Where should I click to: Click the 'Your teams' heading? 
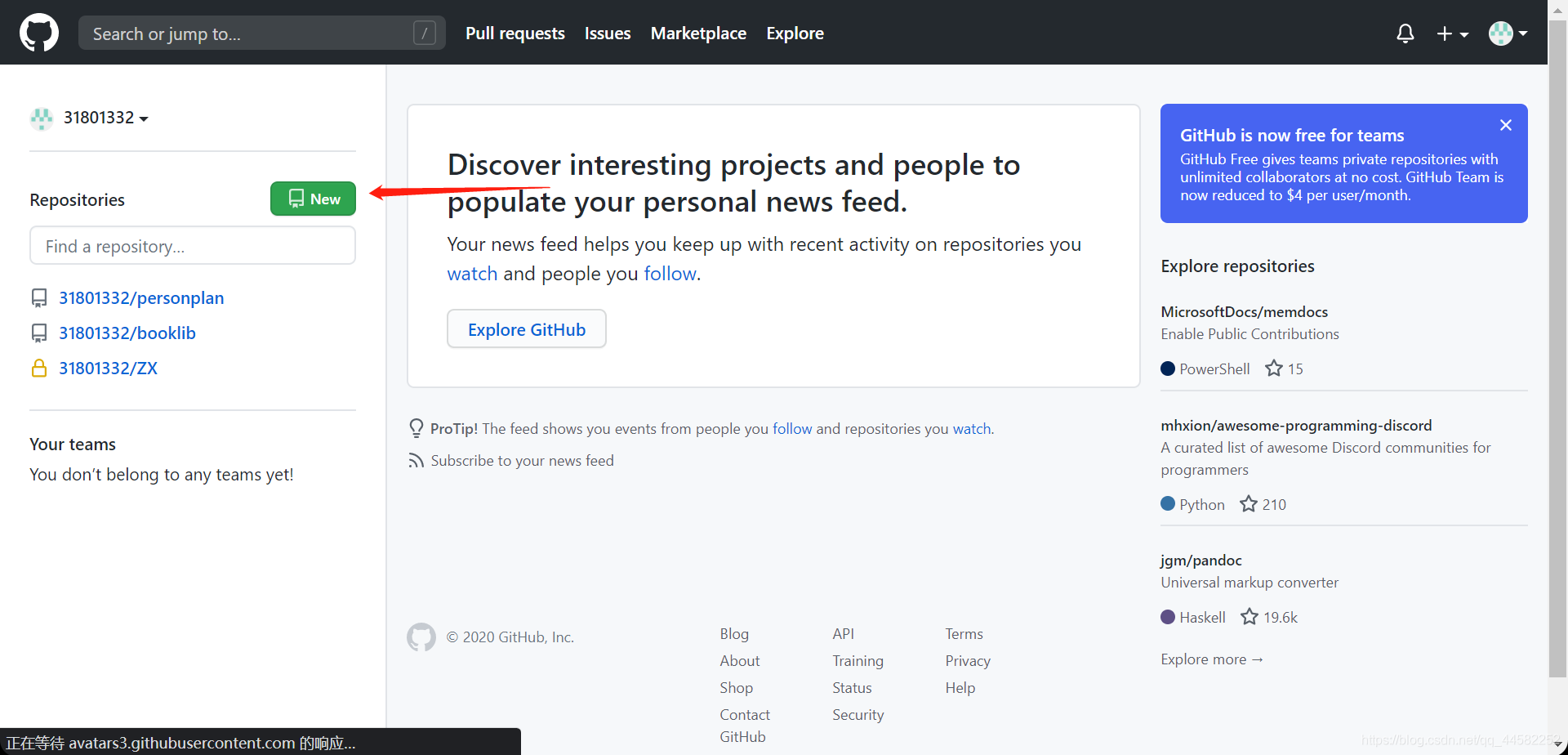coord(73,445)
